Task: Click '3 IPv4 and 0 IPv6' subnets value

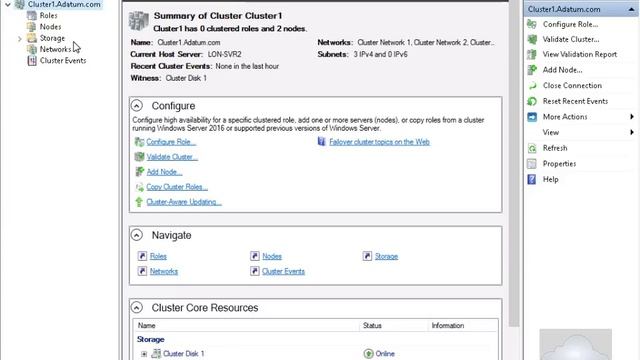Action: 380,54
